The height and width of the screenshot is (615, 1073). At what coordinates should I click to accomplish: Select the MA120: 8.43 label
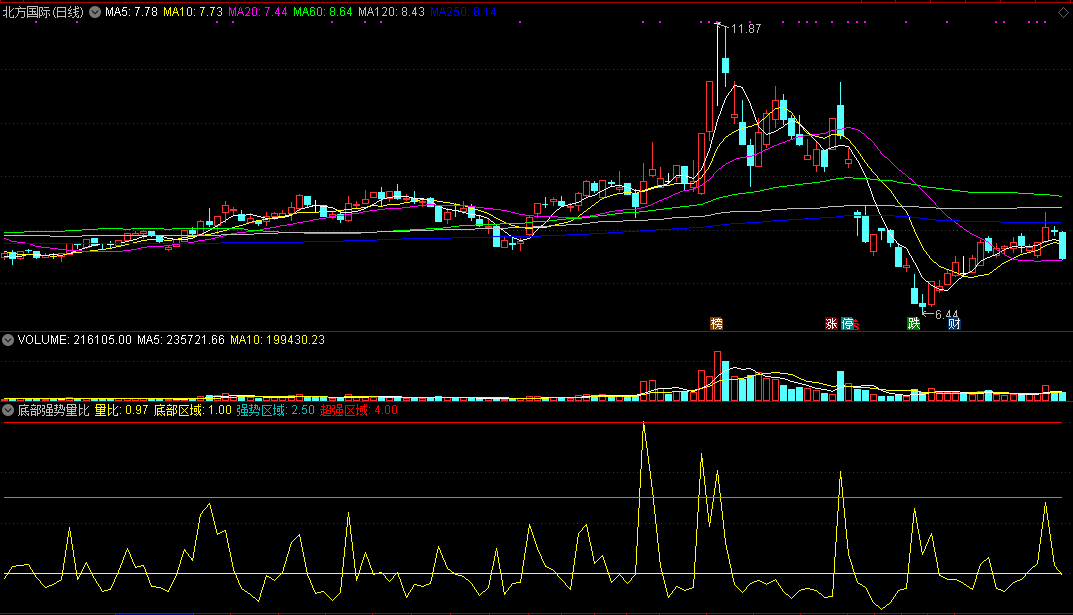click(391, 12)
